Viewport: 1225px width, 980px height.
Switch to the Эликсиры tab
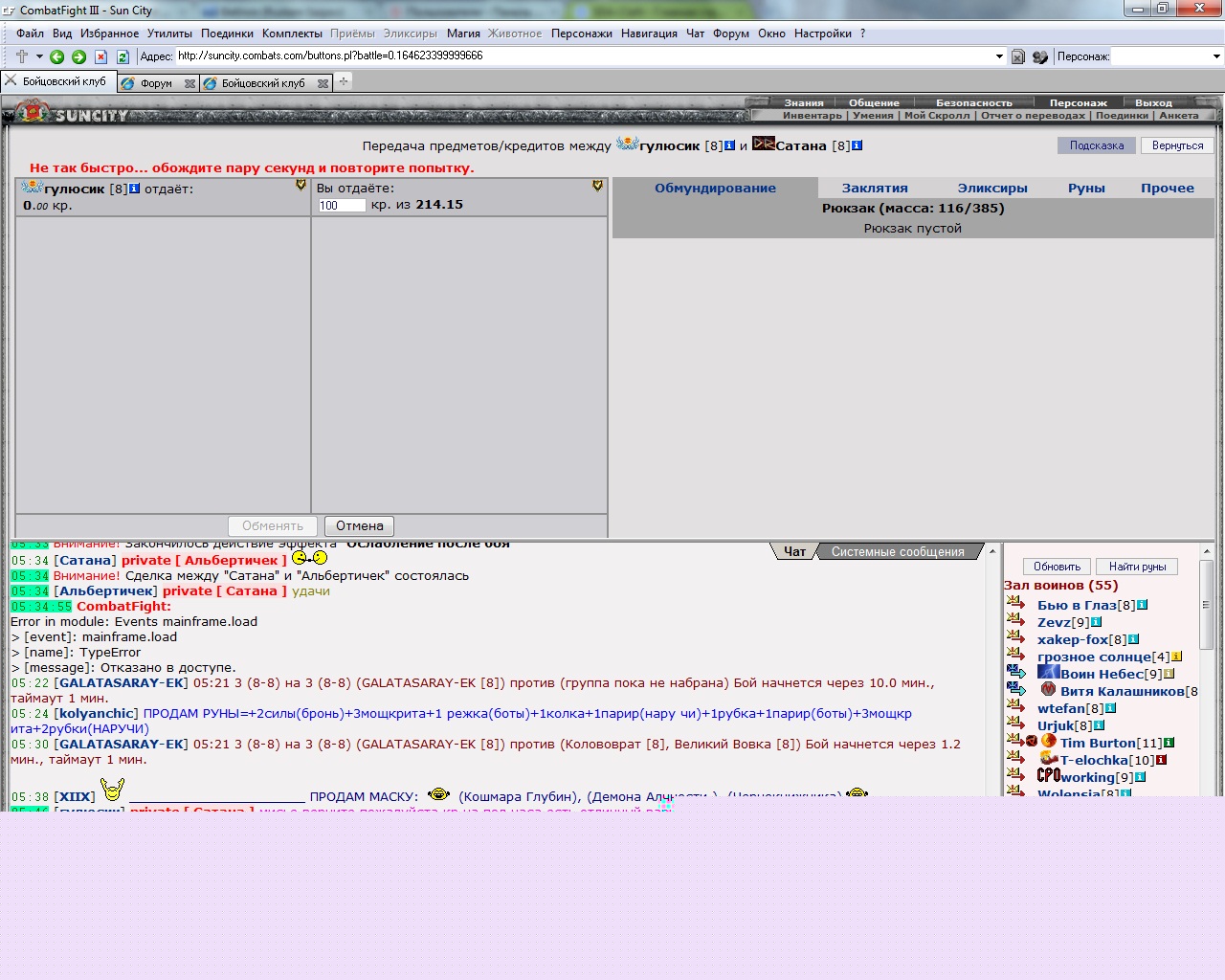pyautogui.click(x=992, y=188)
